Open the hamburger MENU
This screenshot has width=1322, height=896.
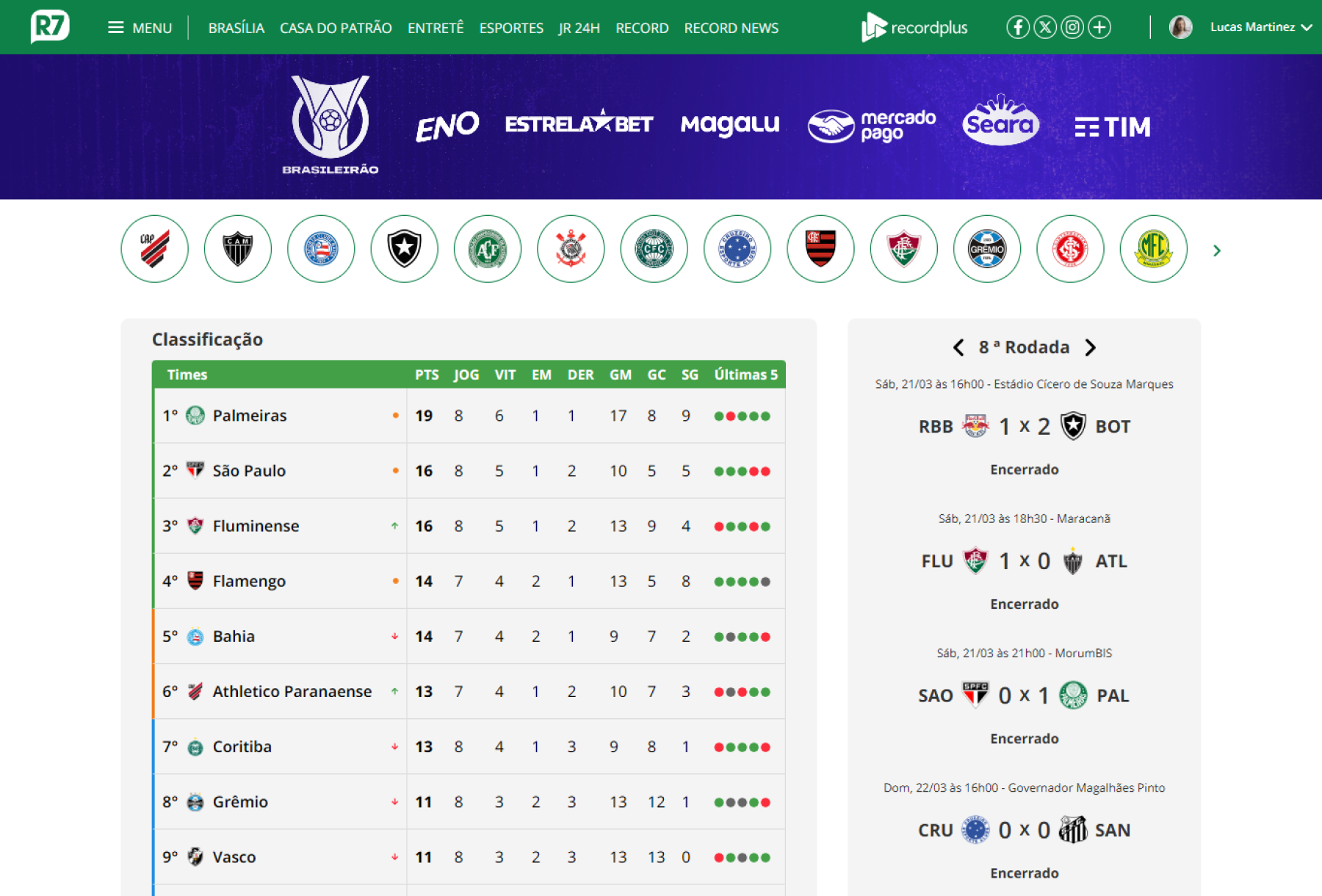140,28
